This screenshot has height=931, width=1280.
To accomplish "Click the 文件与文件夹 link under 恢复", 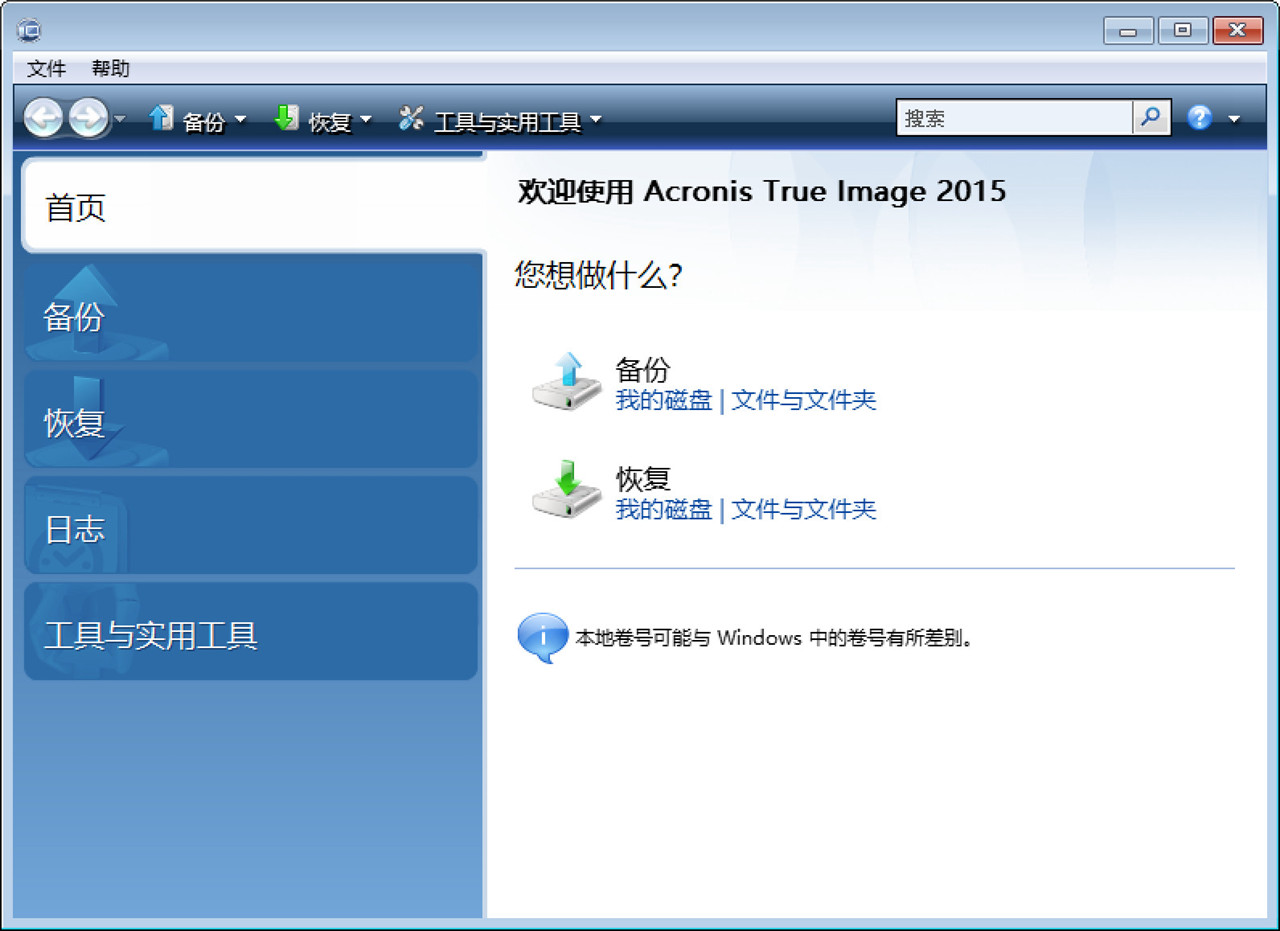I will (x=805, y=510).
